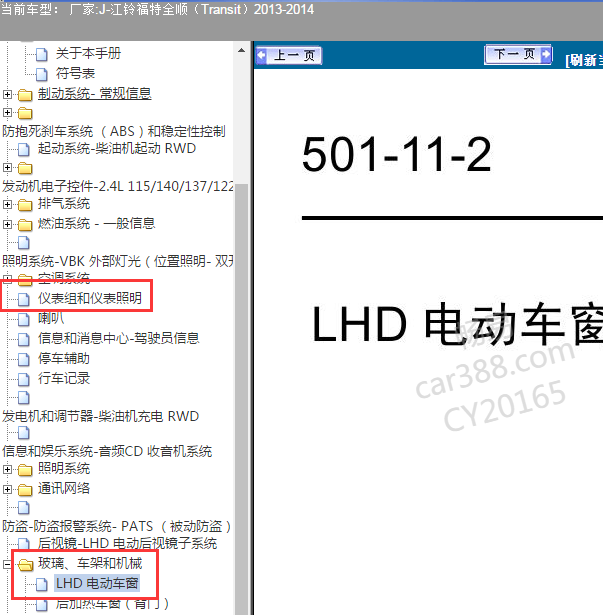This screenshot has height=615, width=603.
Task: Open 信息和娱乐系统-音频CD 收音机系统 entry
Action: tap(107, 451)
